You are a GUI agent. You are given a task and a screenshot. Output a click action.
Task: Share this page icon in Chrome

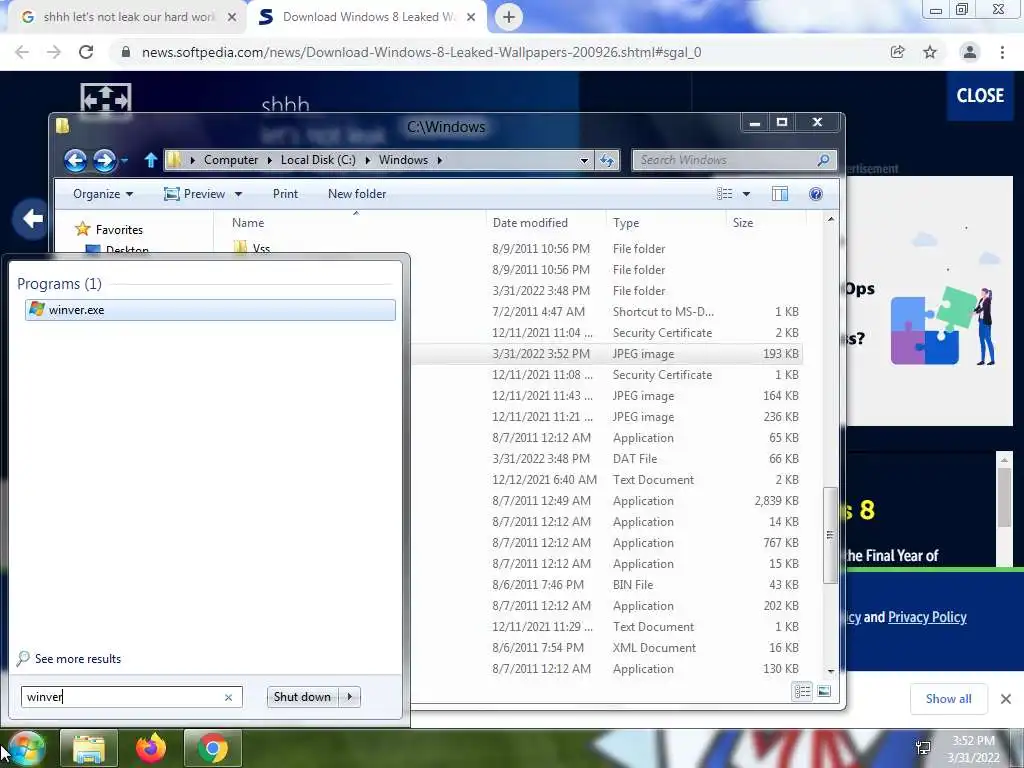897,52
